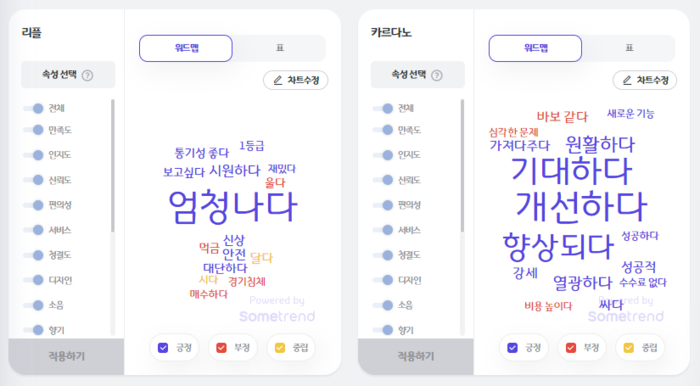Uncheck 부정 checkbox under 카르다노 word cloud
Image resolution: width=700 pixels, height=386 pixels.
(571, 348)
